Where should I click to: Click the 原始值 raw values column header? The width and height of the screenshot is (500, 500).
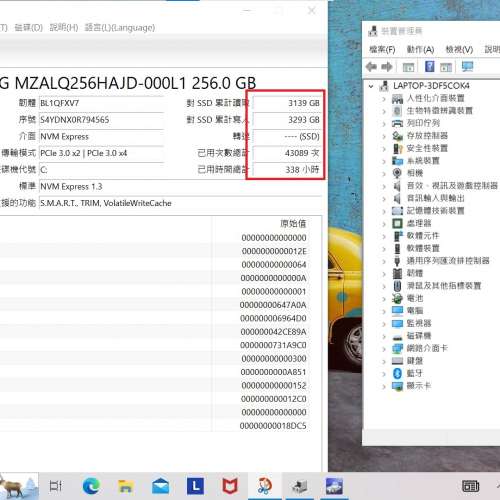[293, 224]
